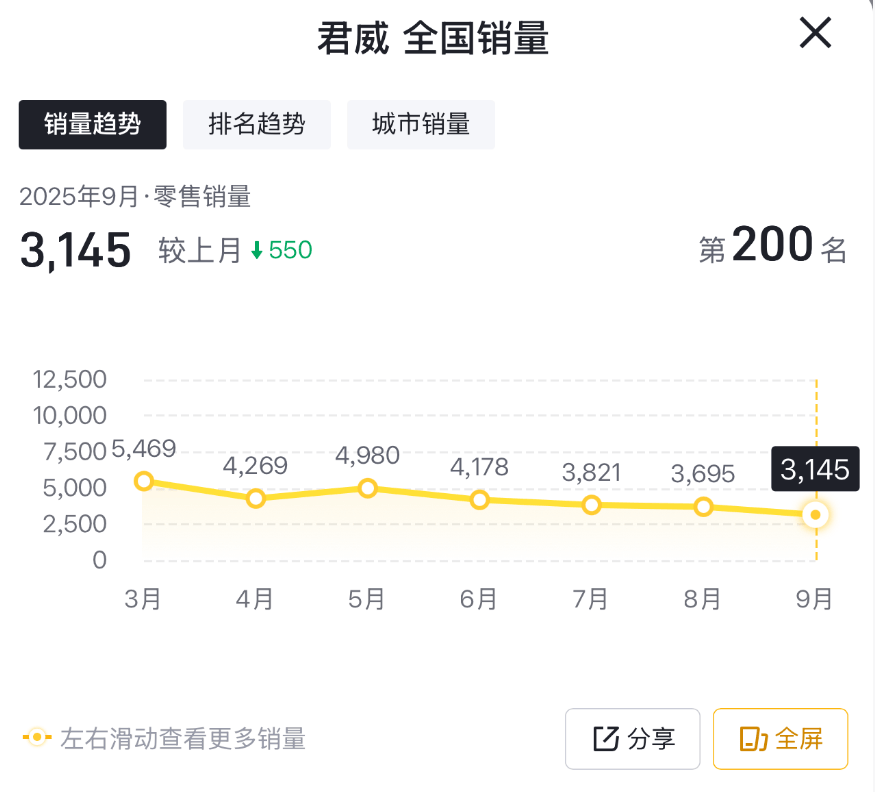875x792 pixels.
Task: Open chart in 全屏 fullscreen mode
Action: [x=781, y=739]
